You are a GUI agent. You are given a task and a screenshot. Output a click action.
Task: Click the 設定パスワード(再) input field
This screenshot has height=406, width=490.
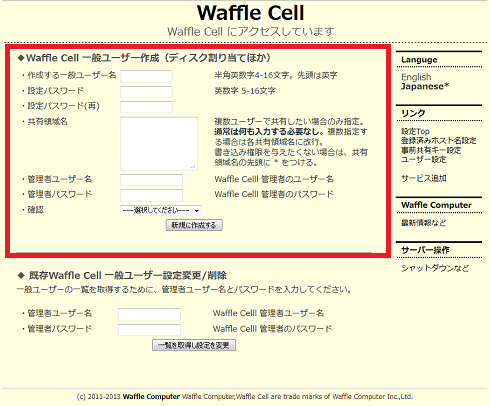[x=146, y=107]
